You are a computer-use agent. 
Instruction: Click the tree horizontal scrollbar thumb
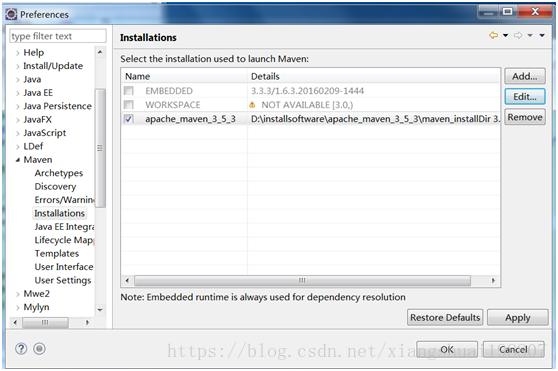(x=45, y=322)
